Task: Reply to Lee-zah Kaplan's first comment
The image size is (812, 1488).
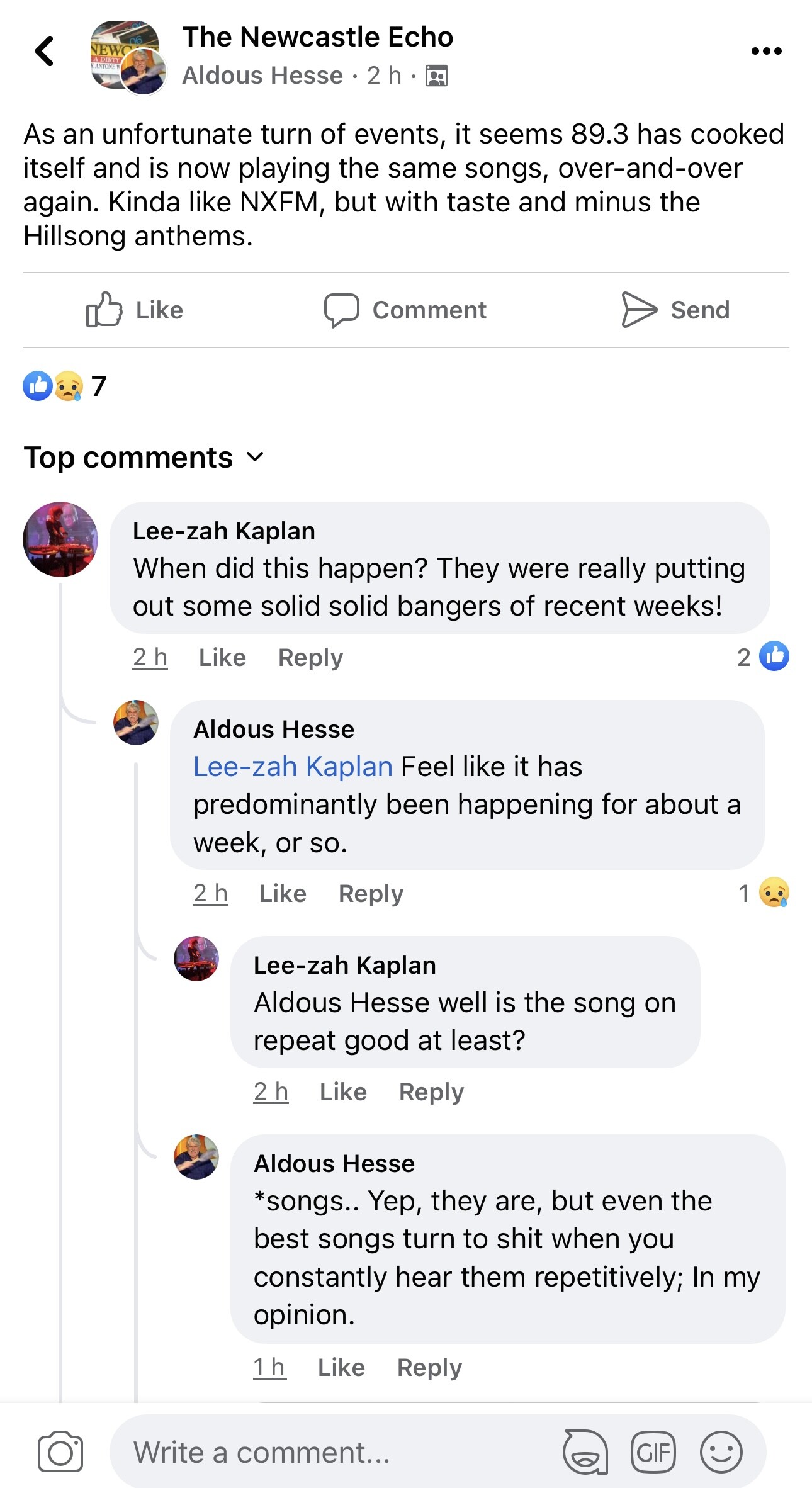Action: [310, 658]
